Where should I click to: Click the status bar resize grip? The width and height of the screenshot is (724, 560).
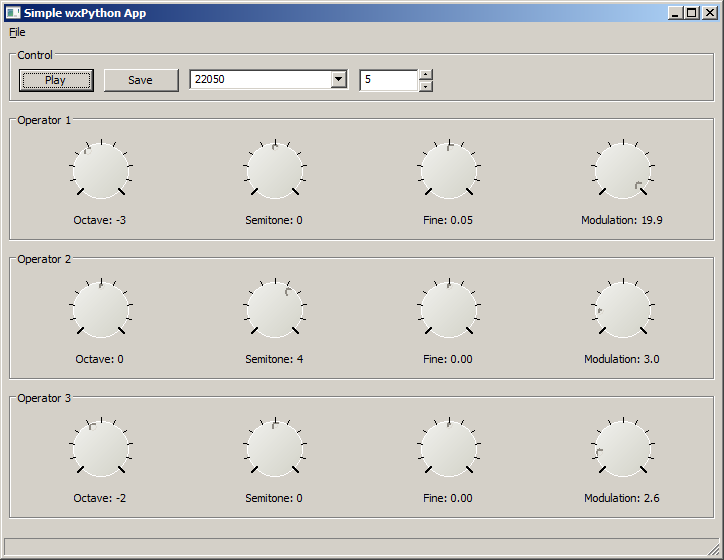click(713, 548)
